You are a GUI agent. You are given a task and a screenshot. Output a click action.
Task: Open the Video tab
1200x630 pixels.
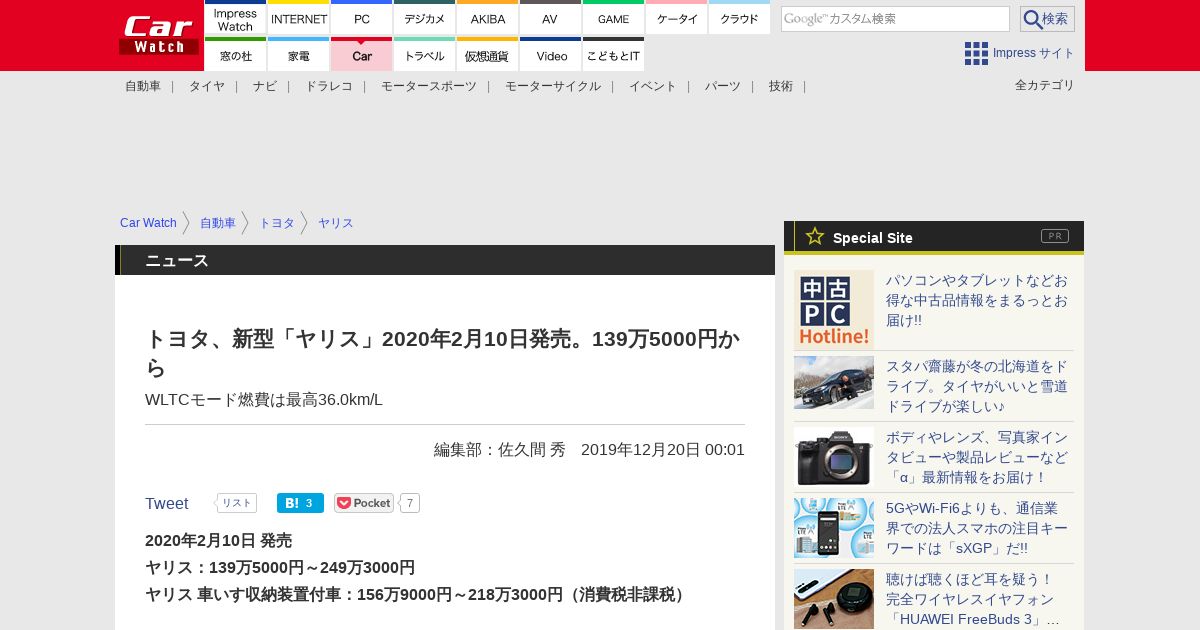(x=550, y=54)
